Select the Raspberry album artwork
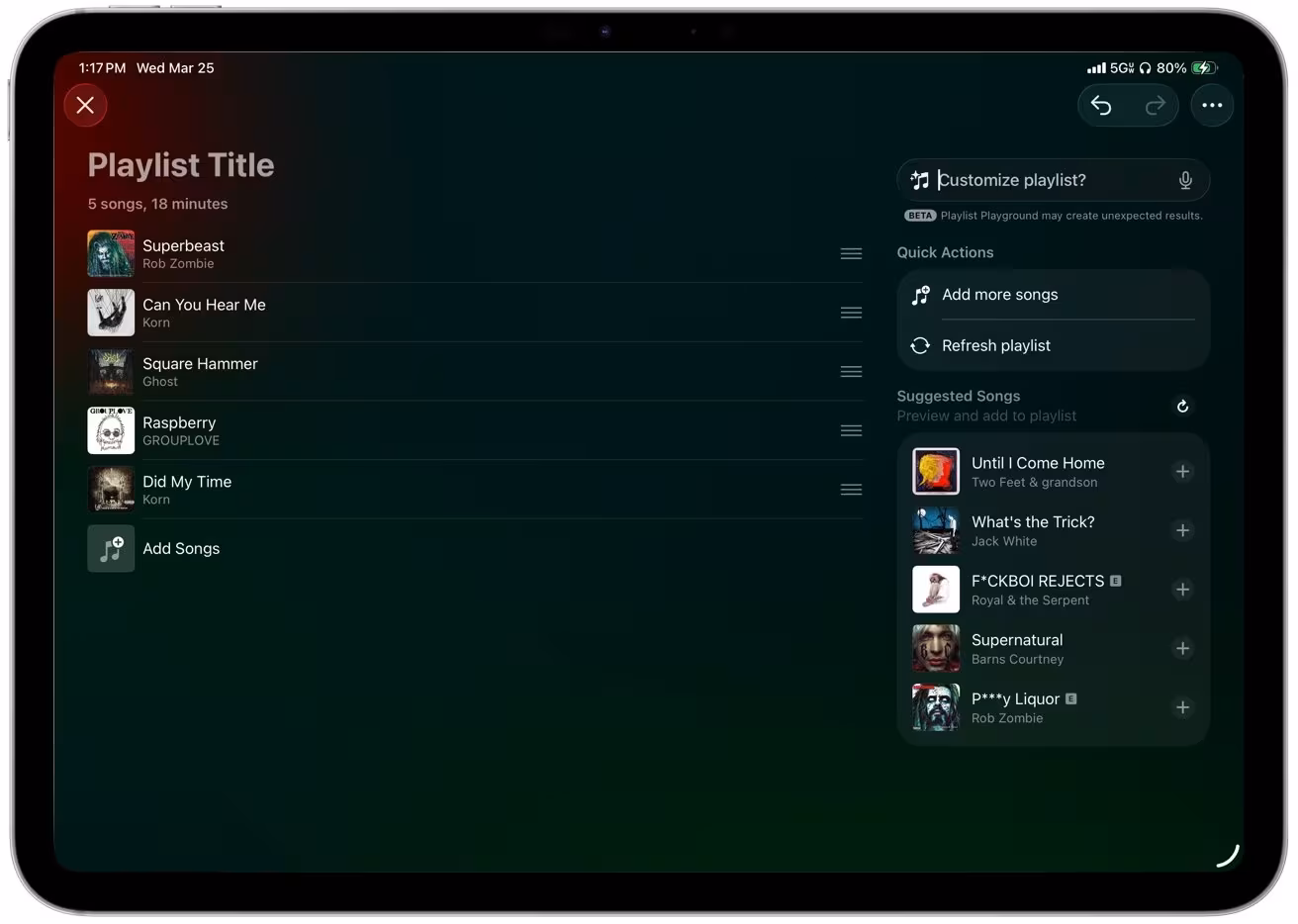Image resolution: width=1298 pixels, height=924 pixels. [110, 430]
